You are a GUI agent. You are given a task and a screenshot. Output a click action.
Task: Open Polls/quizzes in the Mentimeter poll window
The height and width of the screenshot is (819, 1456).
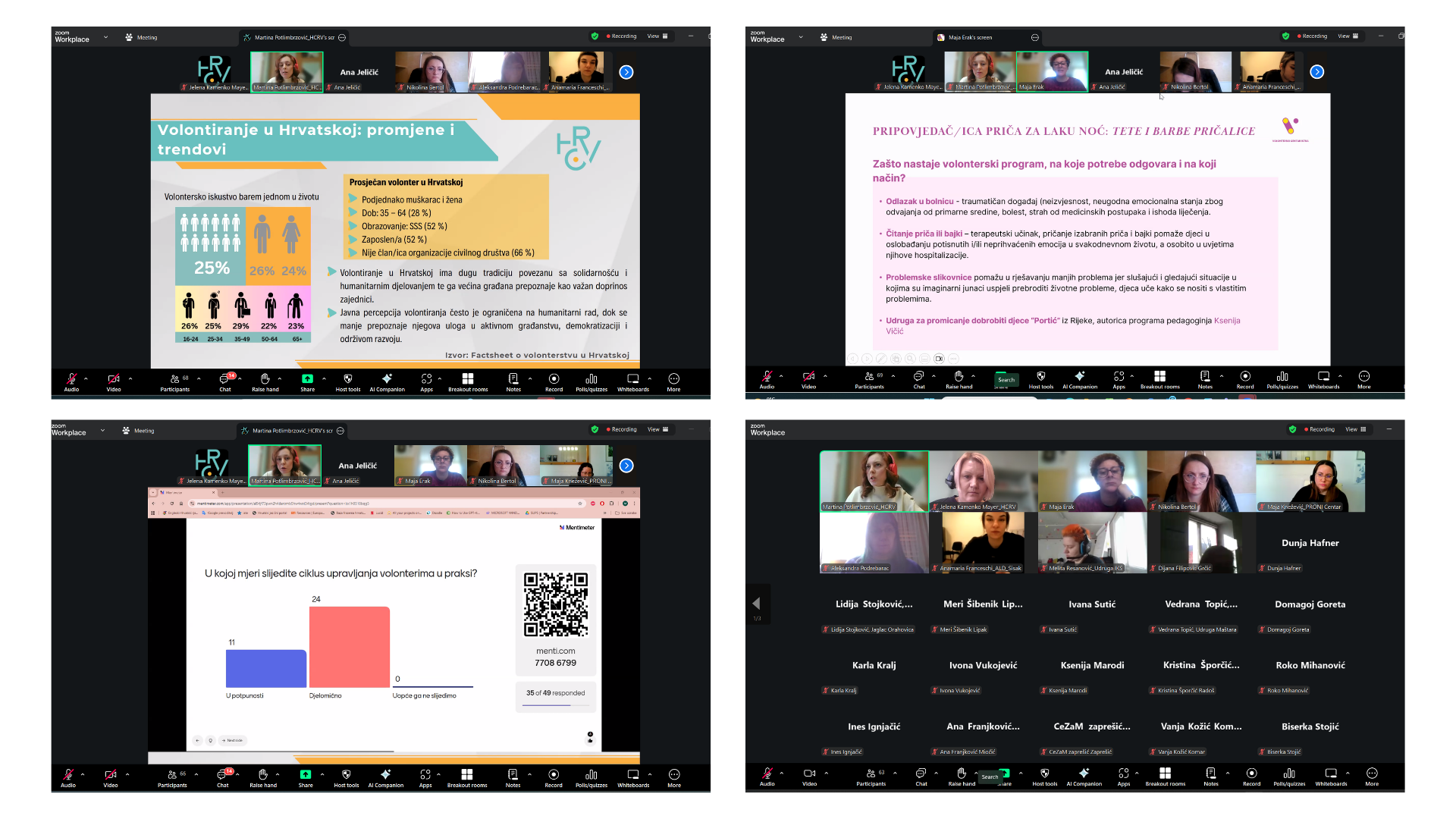coord(591,777)
